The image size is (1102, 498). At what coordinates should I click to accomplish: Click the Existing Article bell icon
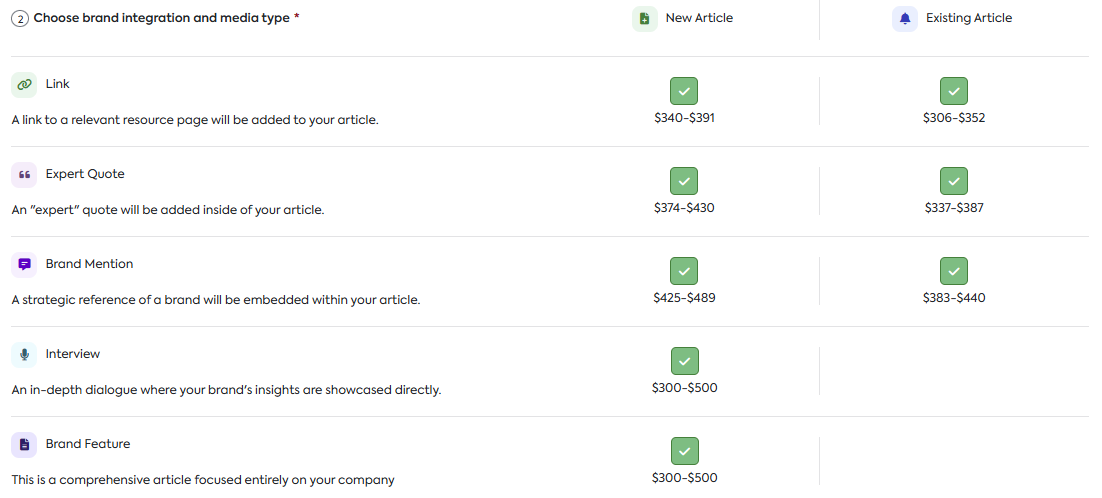[905, 19]
